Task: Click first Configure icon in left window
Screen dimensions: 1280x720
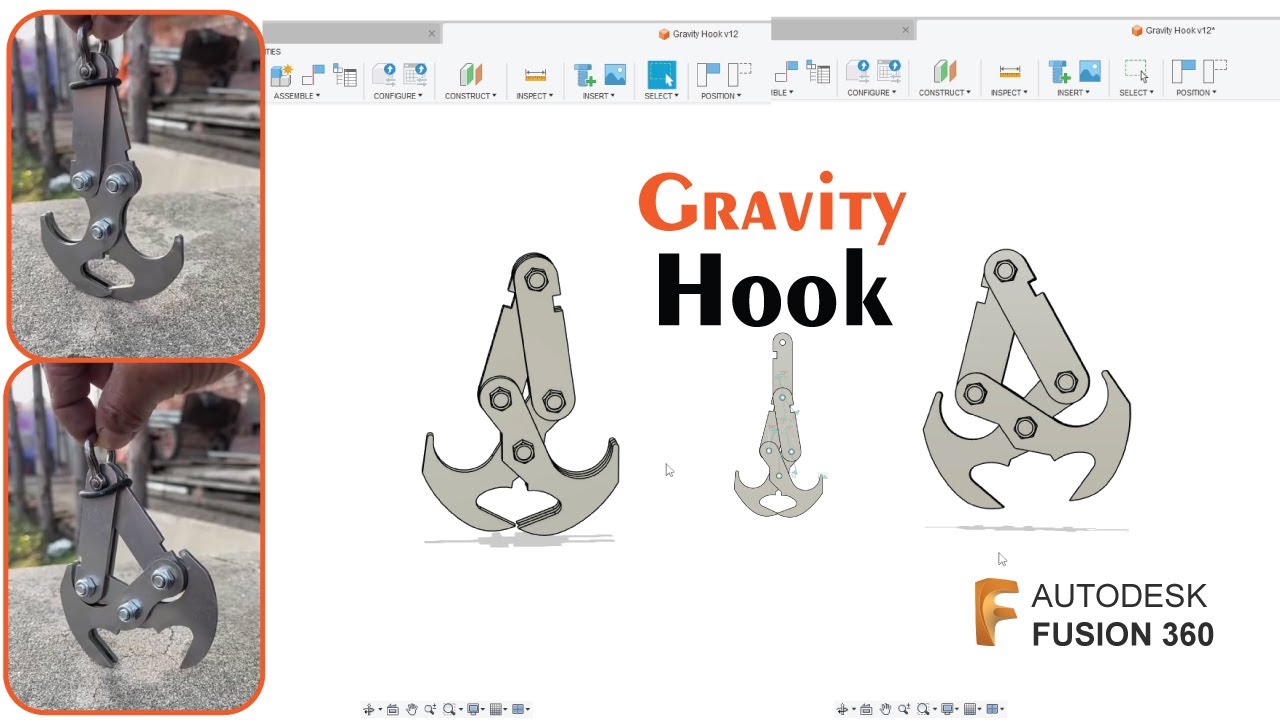Action: pos(384,75)
